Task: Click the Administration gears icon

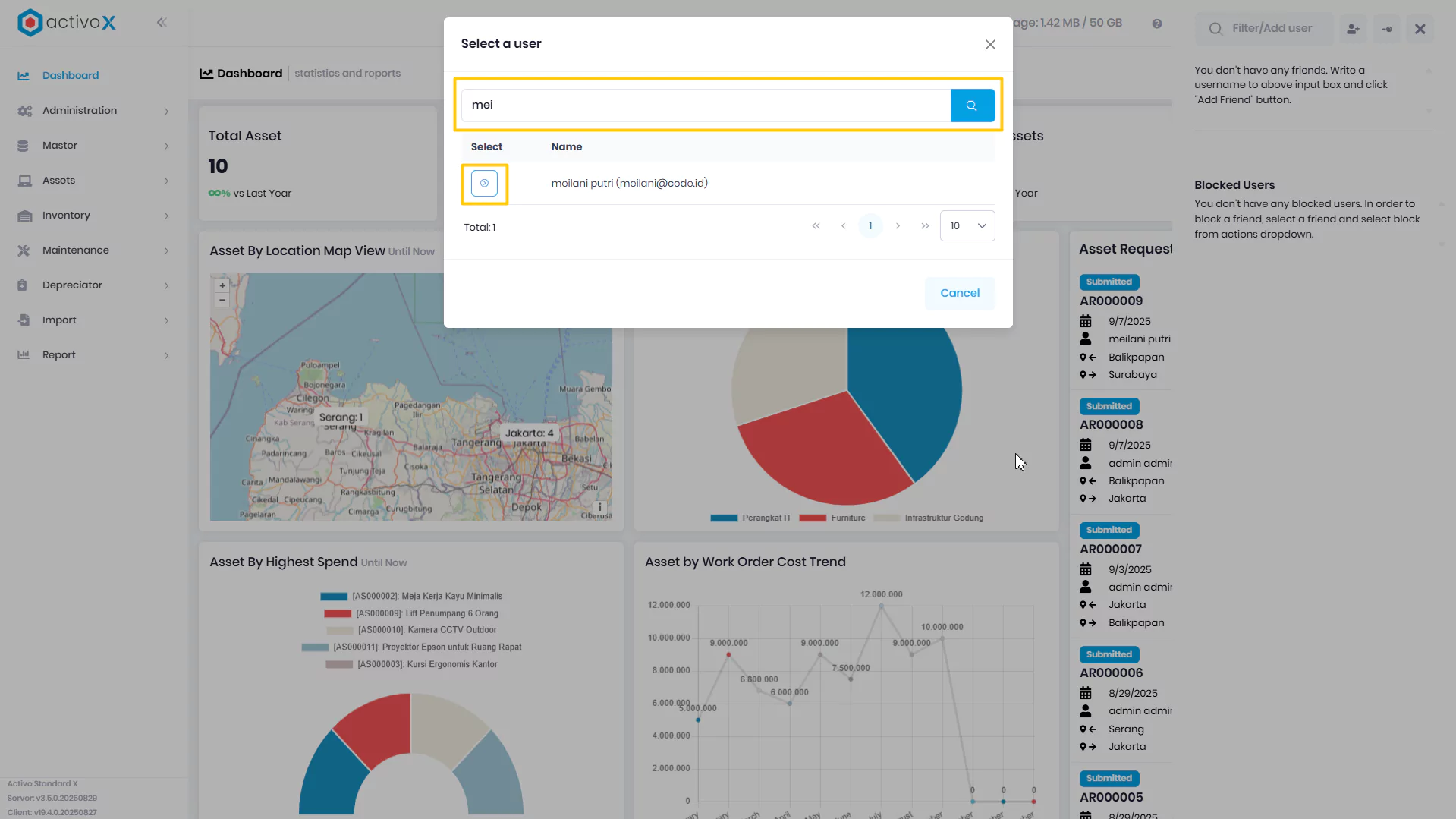Action: 24,111
